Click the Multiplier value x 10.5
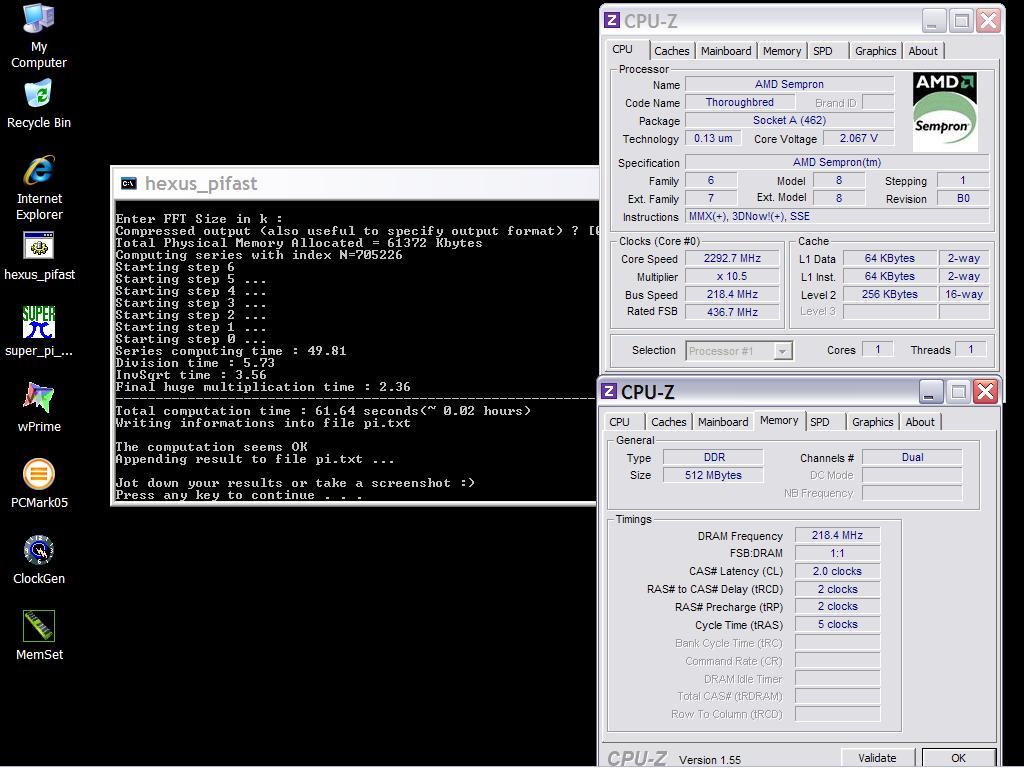The width and height of the screenshot is (1024, 768). tap(732, 276)
